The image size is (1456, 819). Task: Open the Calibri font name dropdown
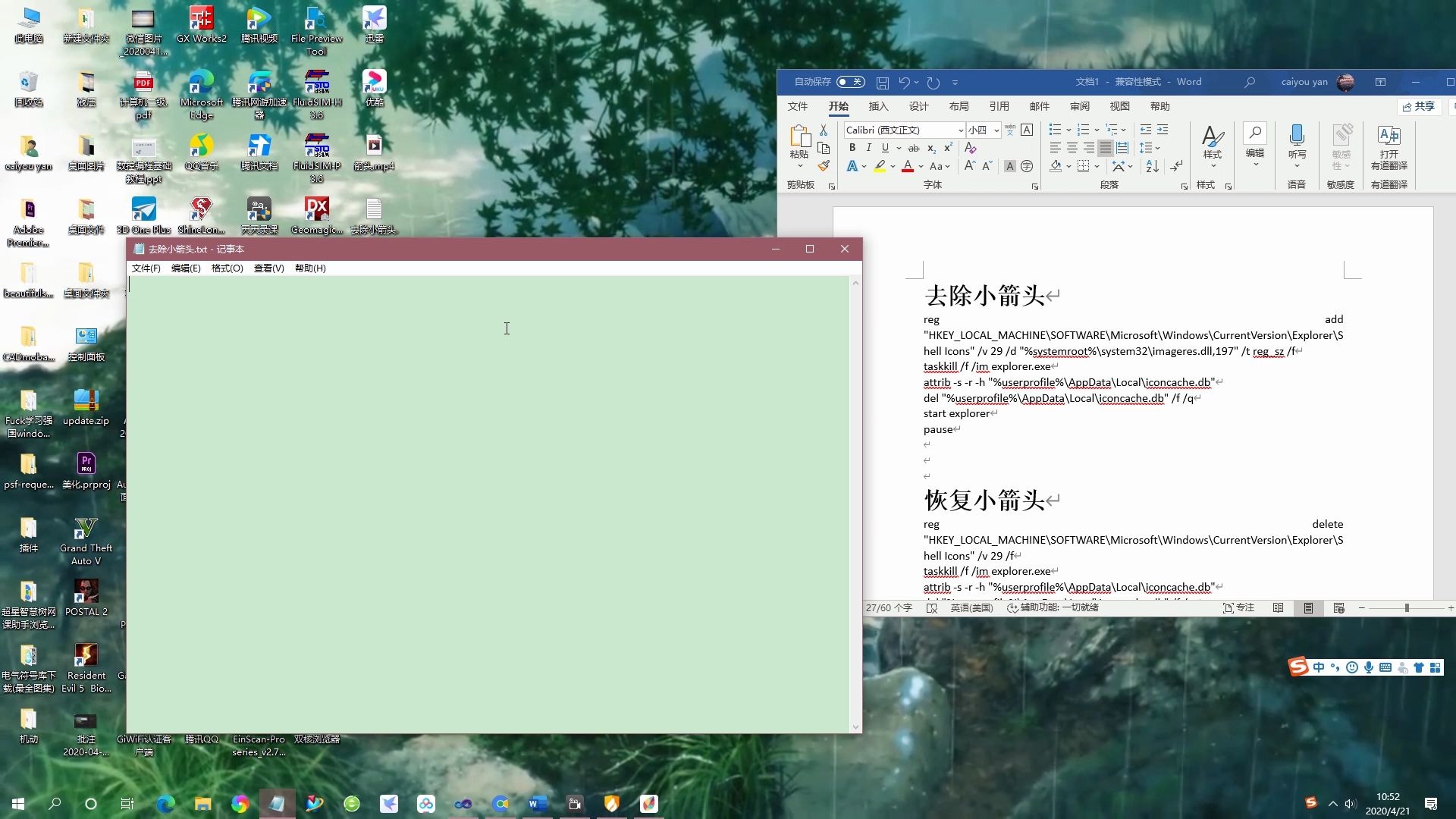[961, 130]
